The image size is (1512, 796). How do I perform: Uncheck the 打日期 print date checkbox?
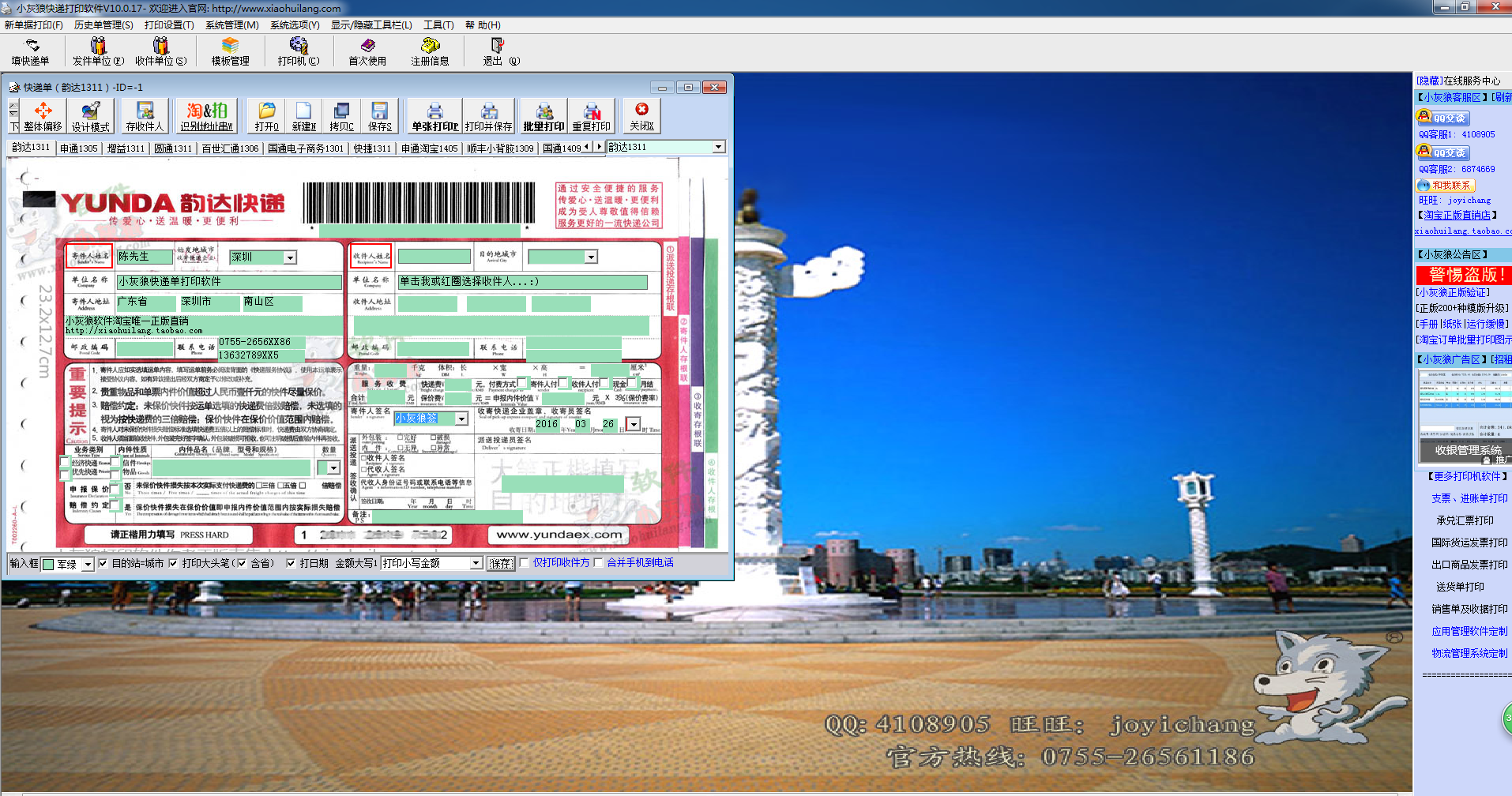[x=291, y=563]
